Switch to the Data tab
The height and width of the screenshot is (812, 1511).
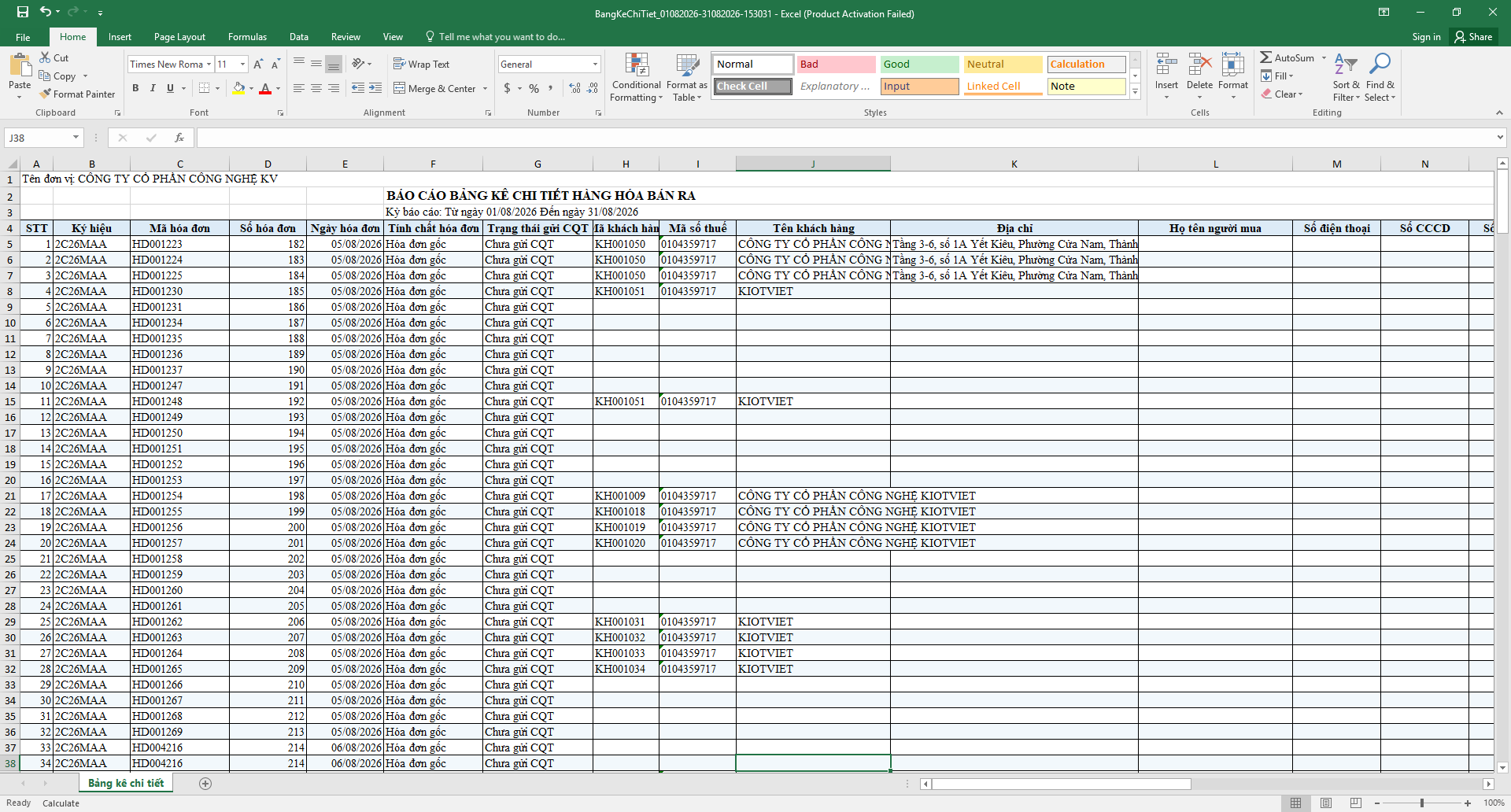tap(298, 37)
